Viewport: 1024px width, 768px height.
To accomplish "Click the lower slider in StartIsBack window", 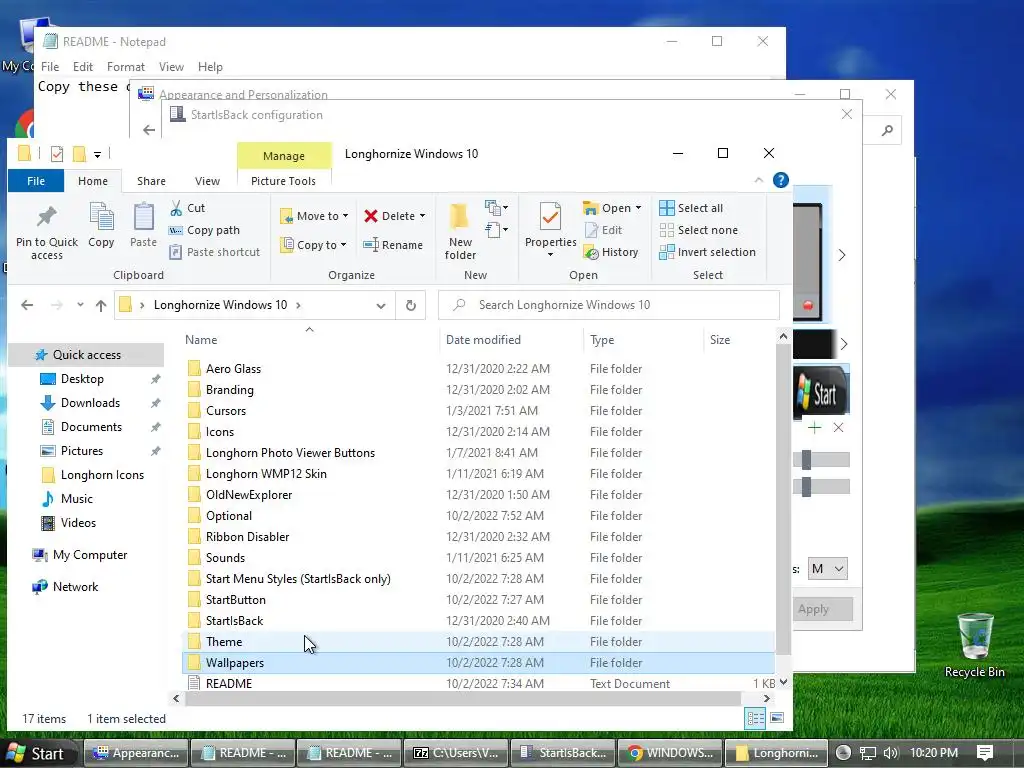I will coord(821,487).
